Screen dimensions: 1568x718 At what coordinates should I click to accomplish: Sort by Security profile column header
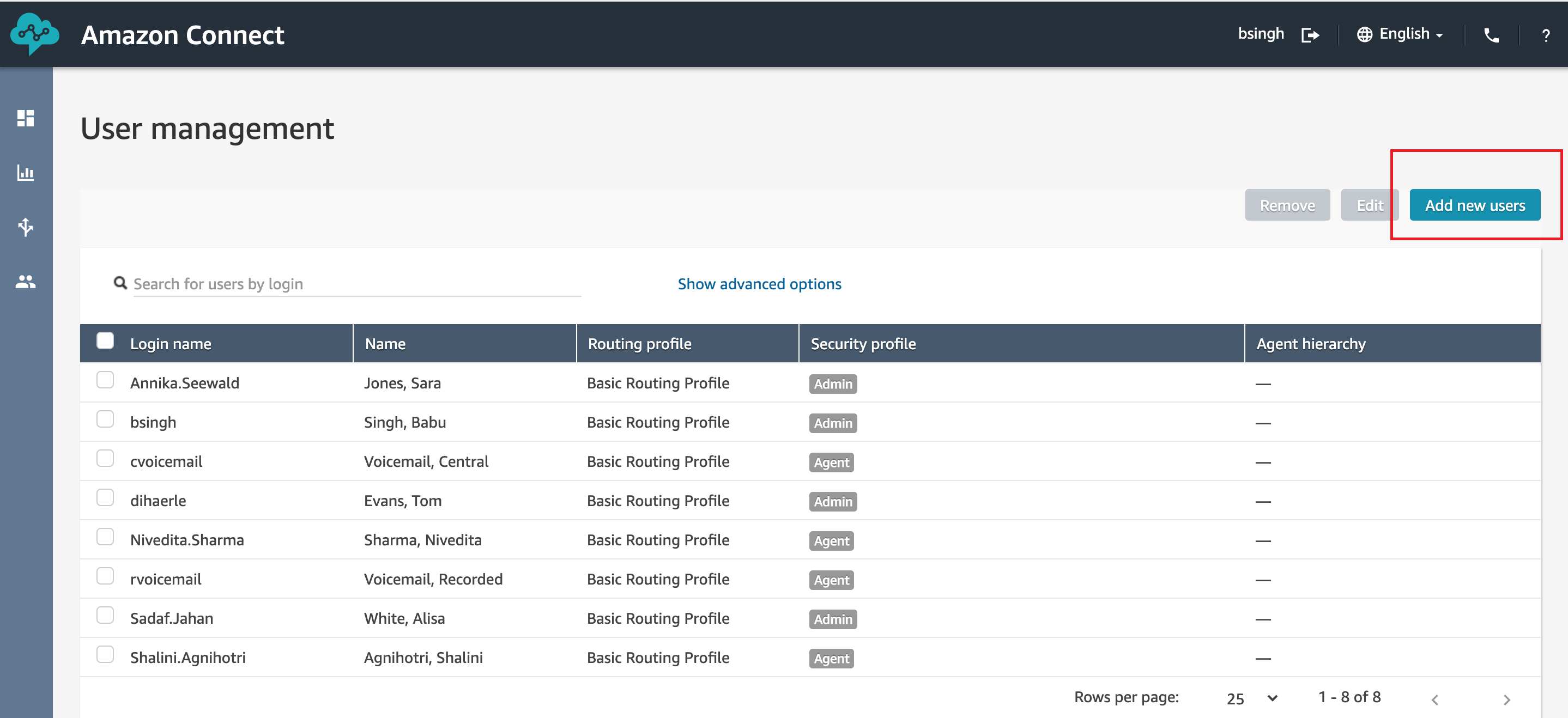(863, 344)
